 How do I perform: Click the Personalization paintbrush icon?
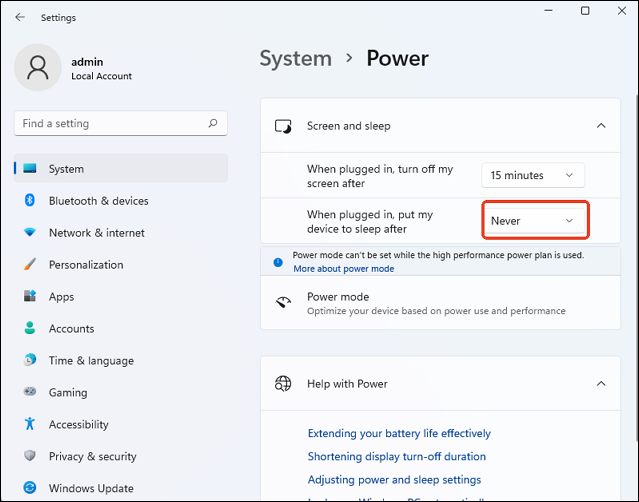coord(30,265)
